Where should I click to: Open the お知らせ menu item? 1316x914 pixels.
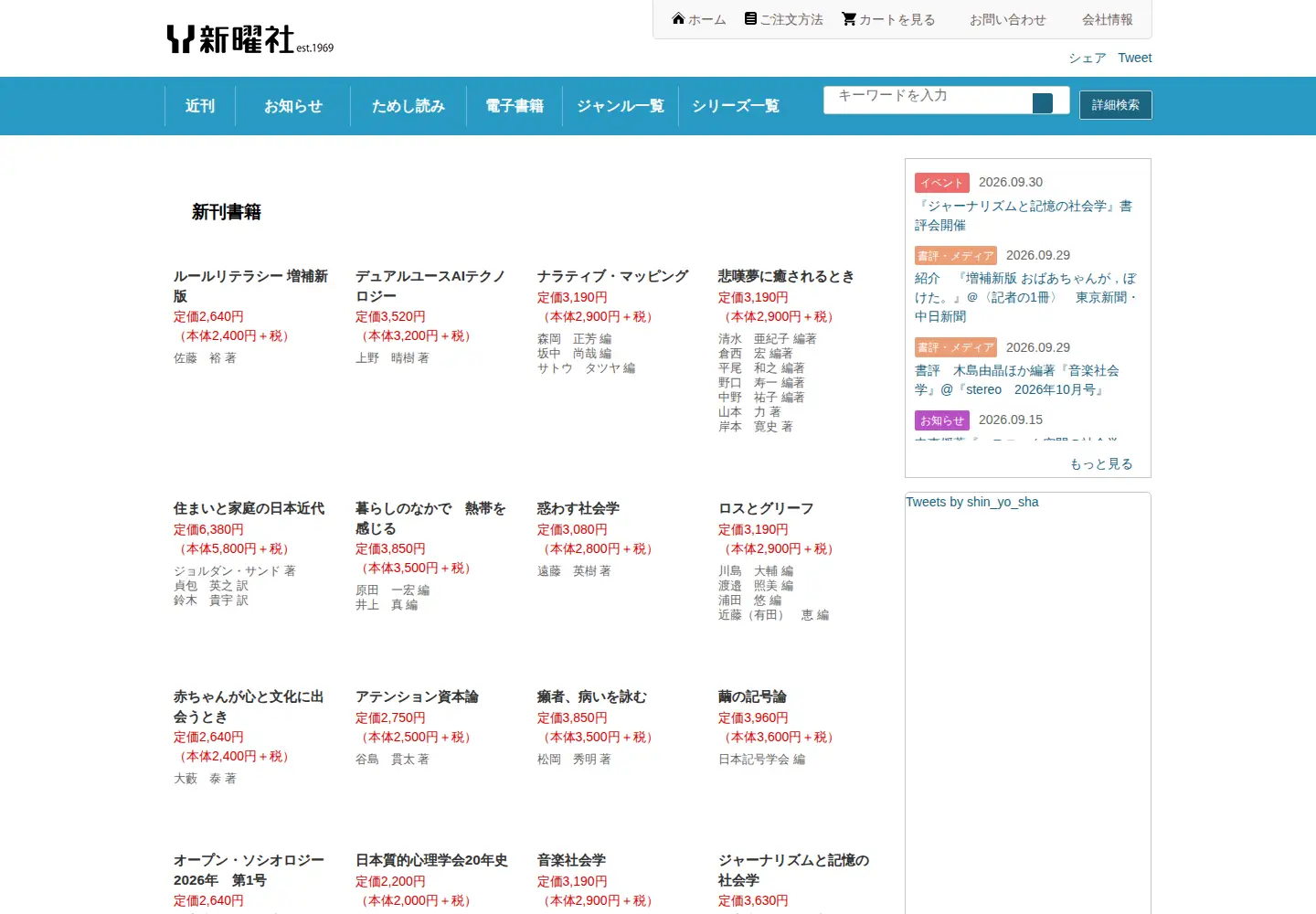click(x=293, y=106)
